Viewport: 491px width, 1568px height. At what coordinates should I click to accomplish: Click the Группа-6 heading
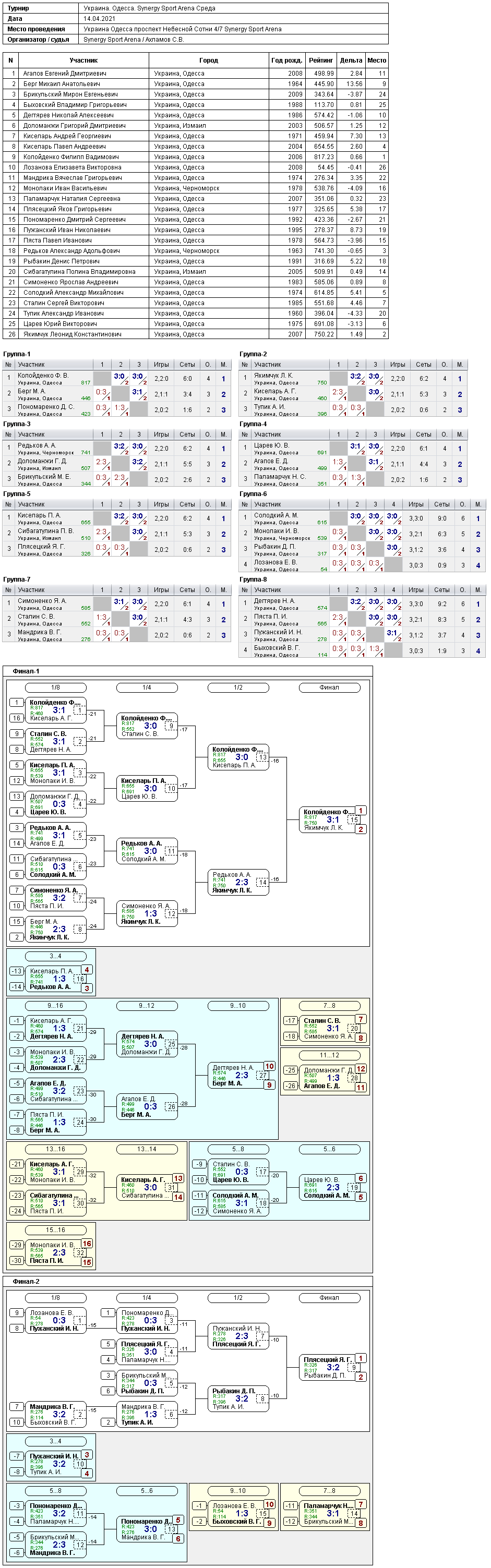click(x=254, y=493)
